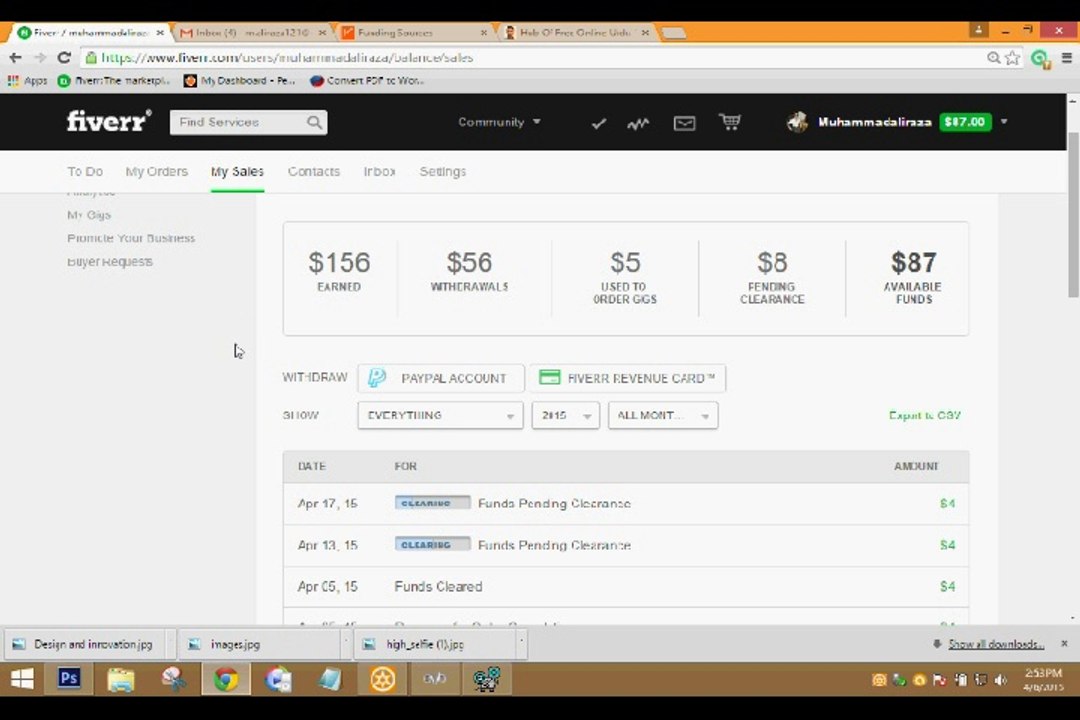Click the page vertical scrollbar thumb
The height and width of the screenshot is (720, 1080).
tap(1073, 215)
